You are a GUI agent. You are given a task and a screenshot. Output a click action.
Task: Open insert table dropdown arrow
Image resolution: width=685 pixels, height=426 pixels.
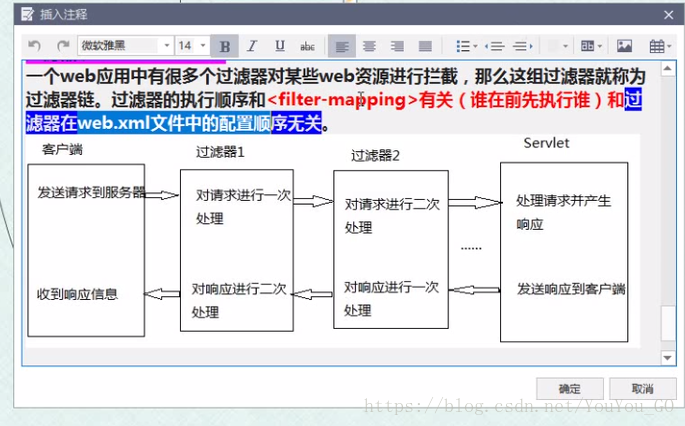(669, 46)
